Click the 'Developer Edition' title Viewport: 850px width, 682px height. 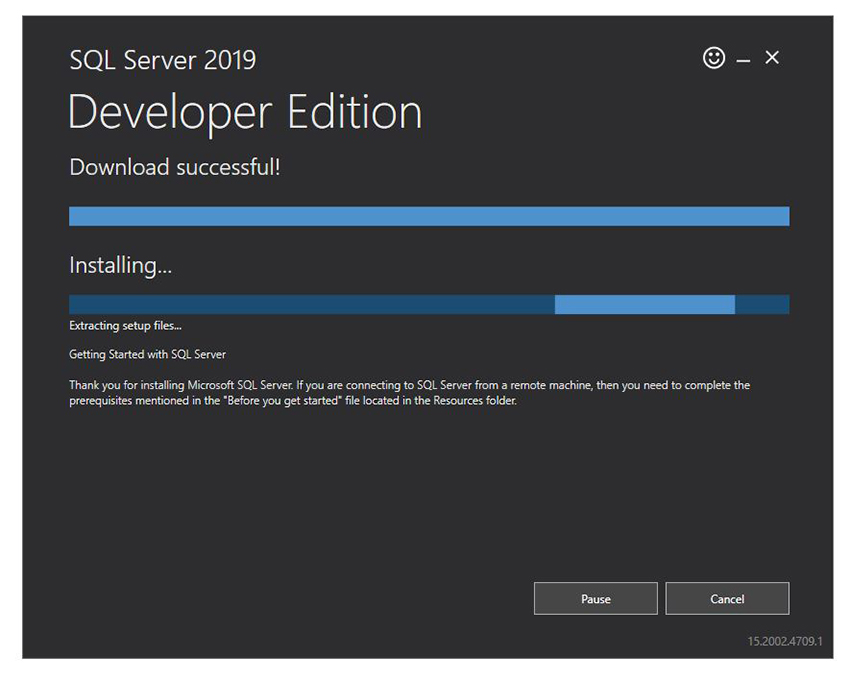click(x=245, y=112)
